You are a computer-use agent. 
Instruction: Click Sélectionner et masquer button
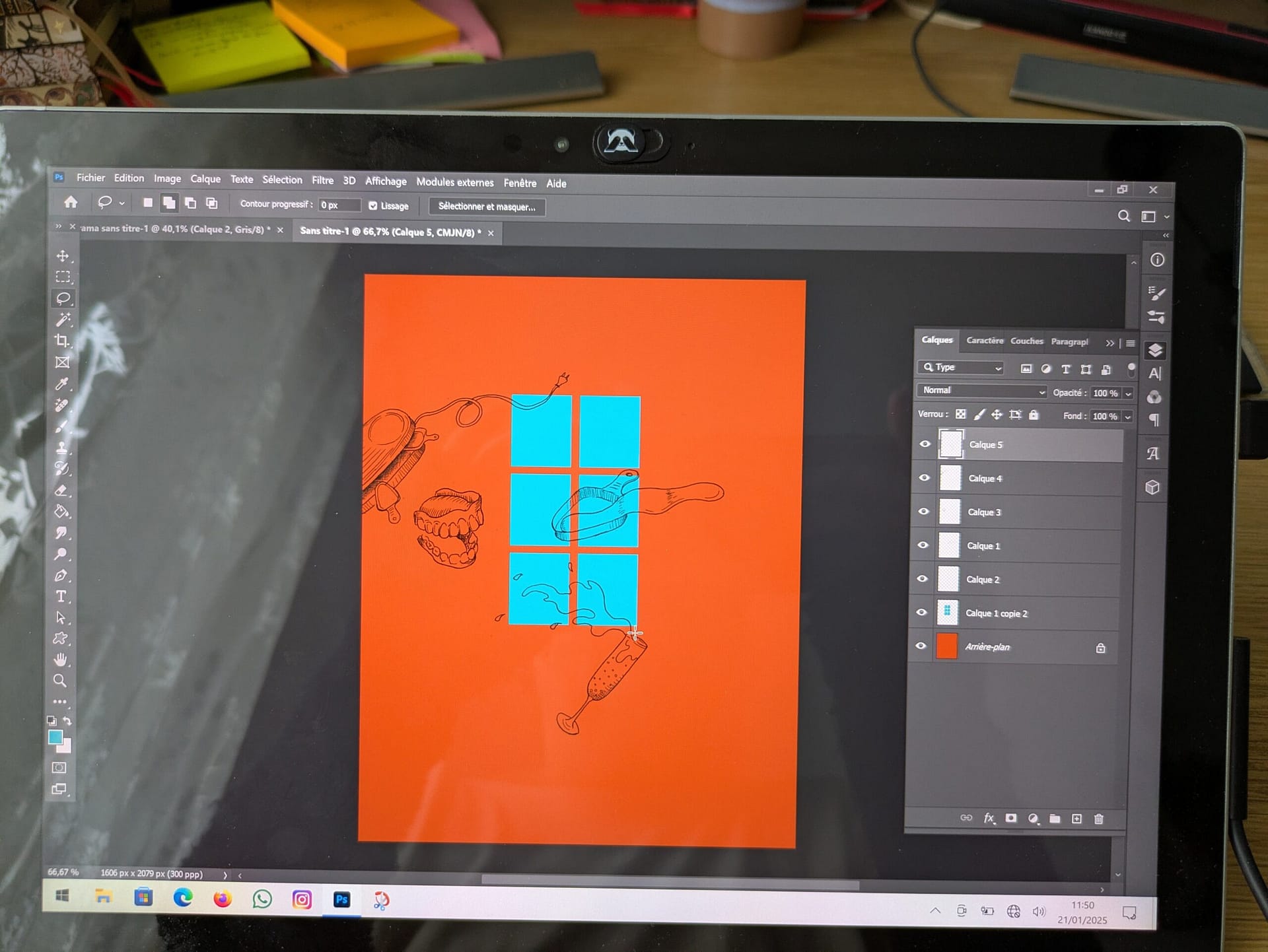[x=487, y=207]
